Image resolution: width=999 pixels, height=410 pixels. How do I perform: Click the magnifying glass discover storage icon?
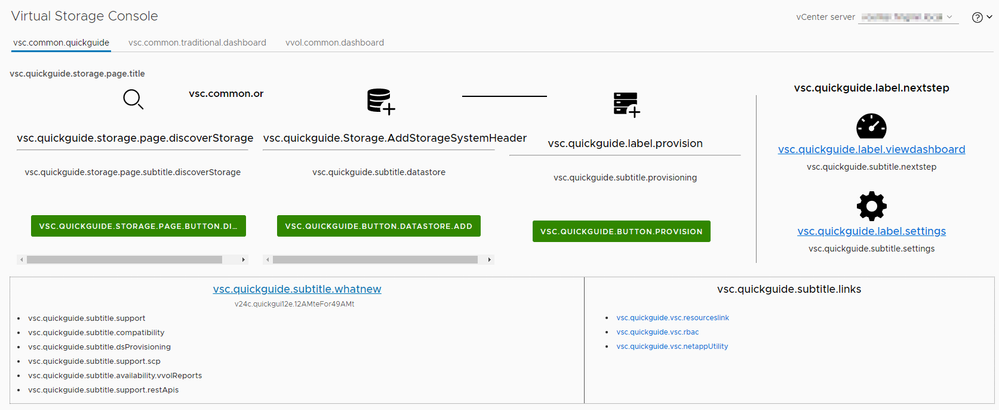[x=133, y=99]
